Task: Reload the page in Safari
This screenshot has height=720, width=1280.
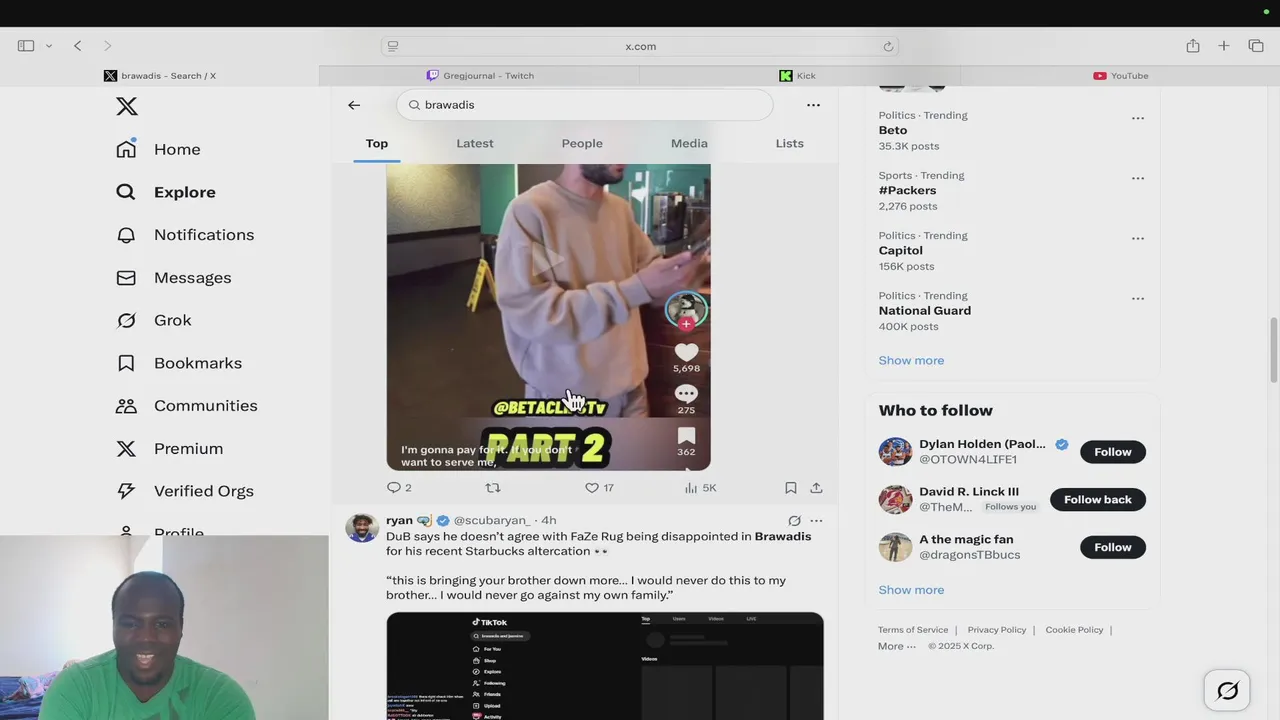Action: coord(887,46)
